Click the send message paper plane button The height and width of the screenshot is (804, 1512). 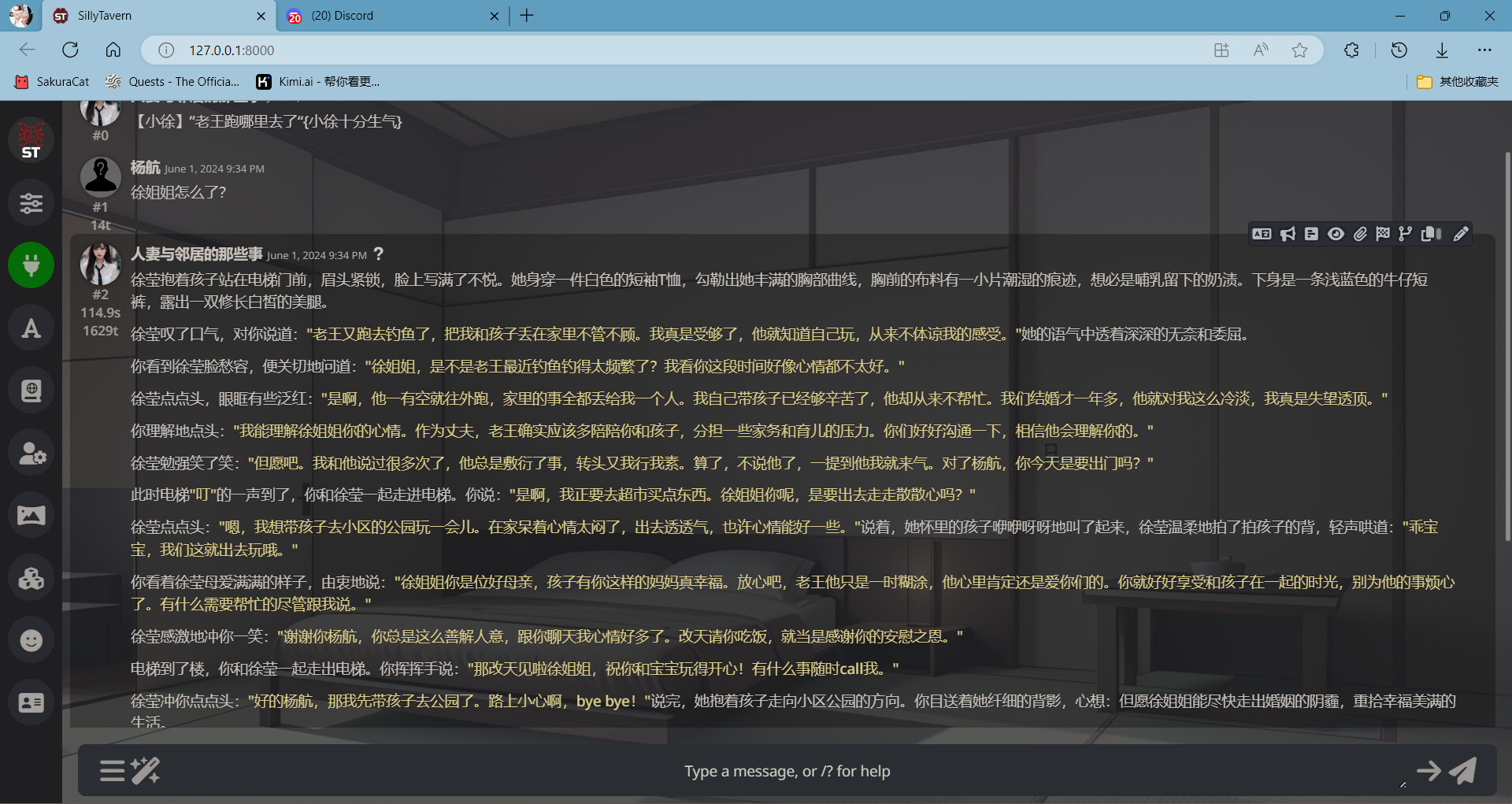1462,771
